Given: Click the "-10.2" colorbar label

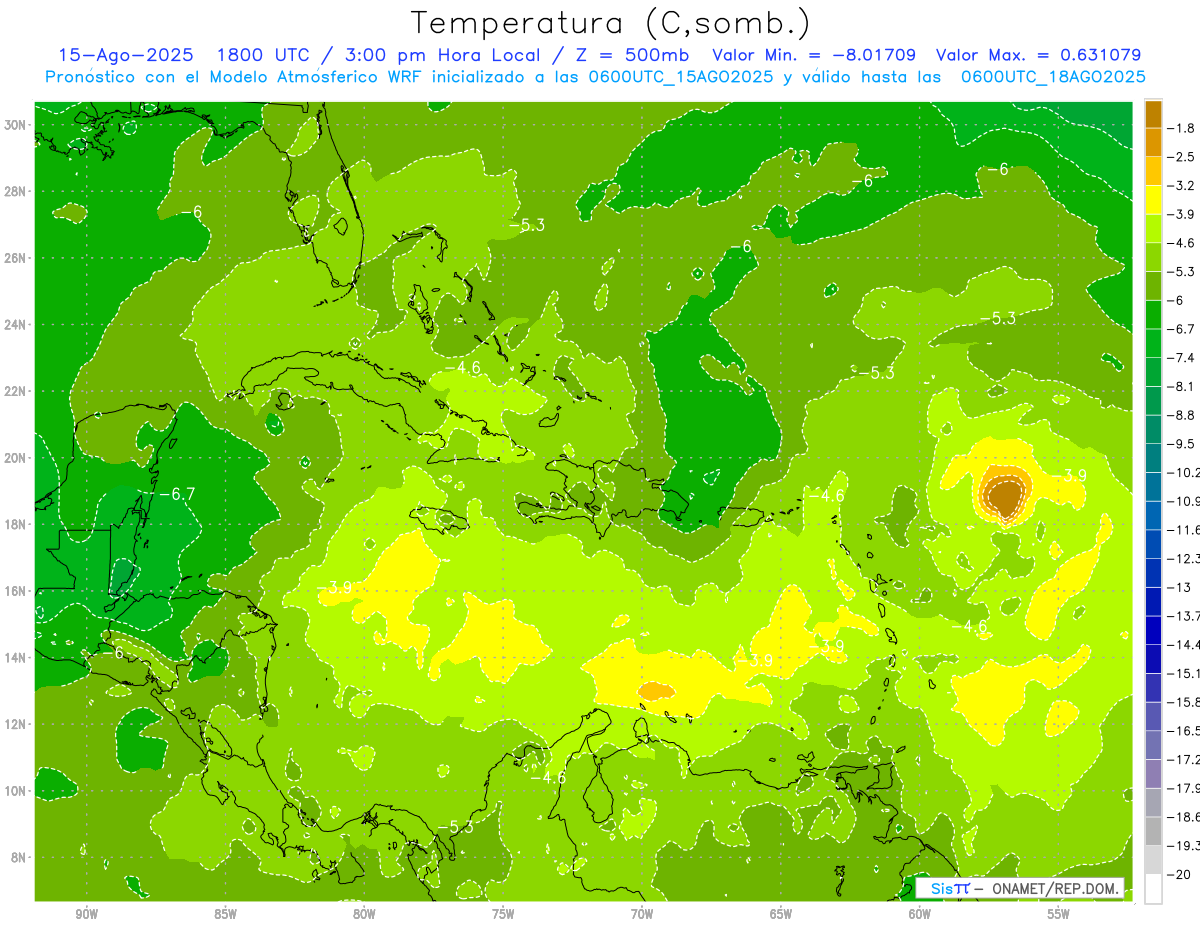Looking at the screenshot, I should pyautogui.click(x=1183, y=473).
